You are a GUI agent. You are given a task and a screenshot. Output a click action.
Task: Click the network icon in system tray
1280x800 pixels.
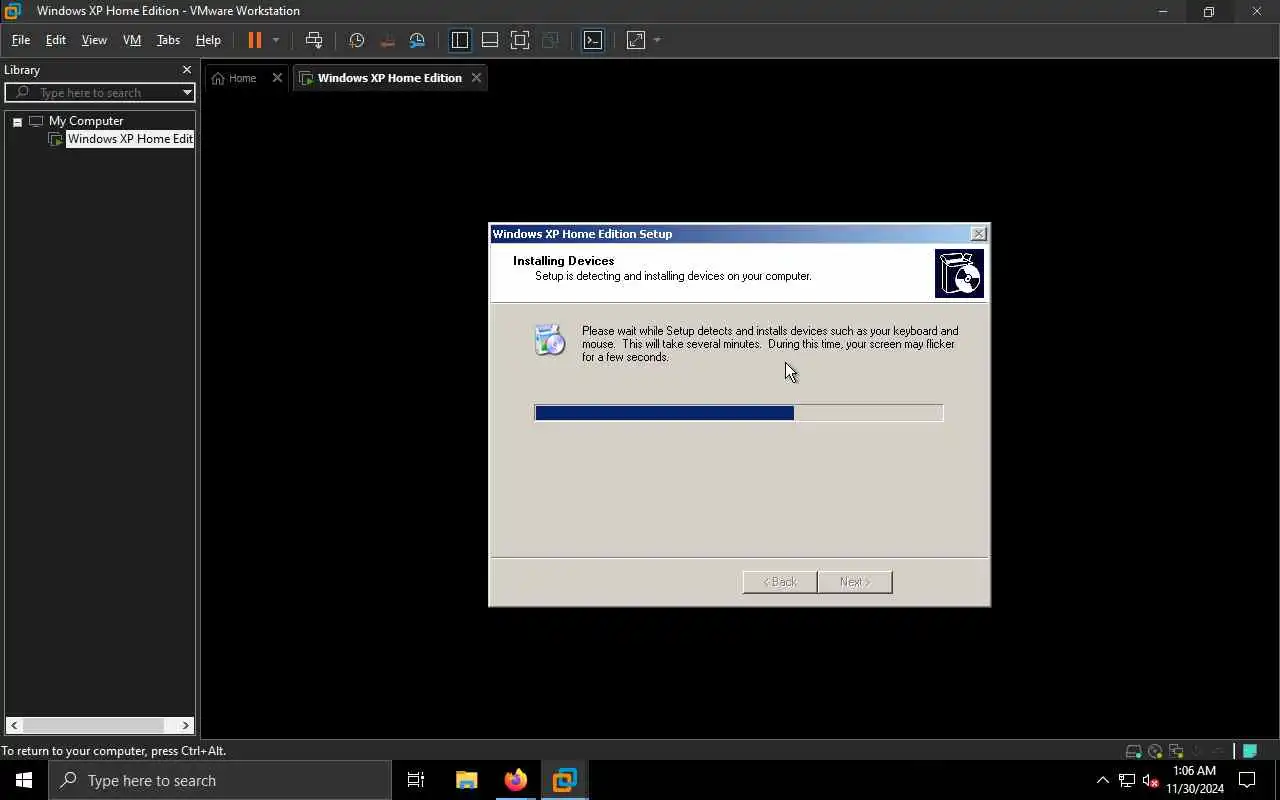click(x=1127, y=780)
